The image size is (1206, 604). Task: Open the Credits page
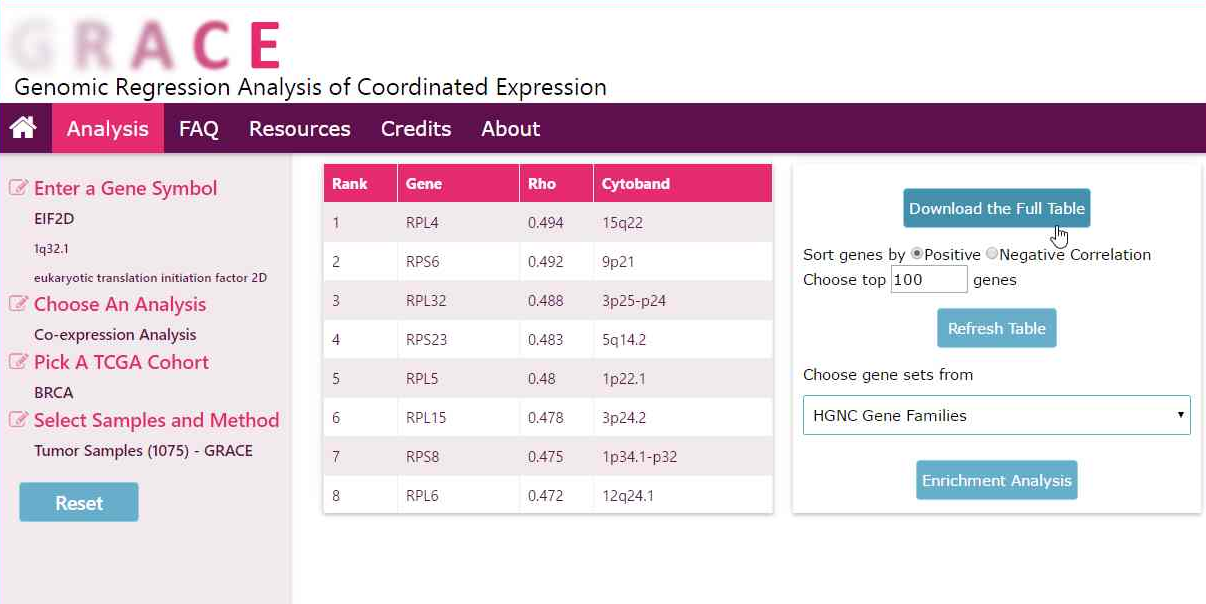[416, 129]
